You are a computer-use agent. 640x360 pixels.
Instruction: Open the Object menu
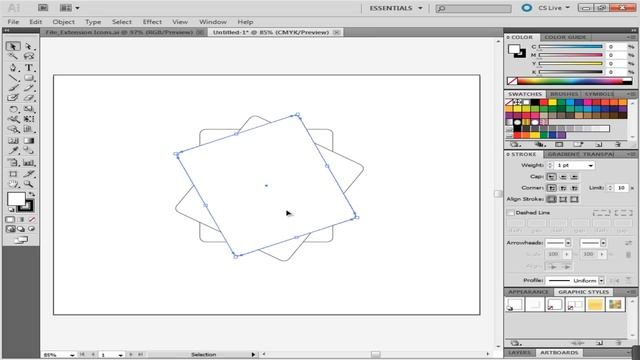pos(63,22)
